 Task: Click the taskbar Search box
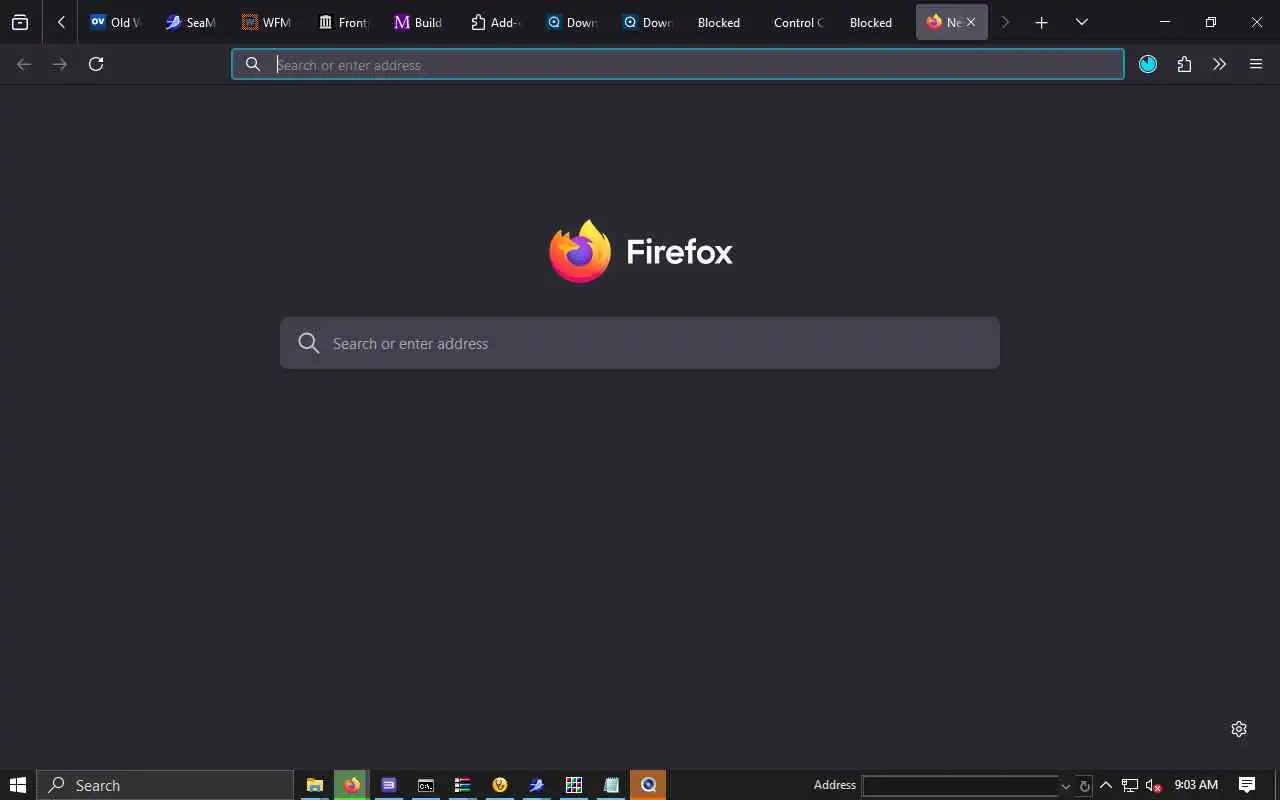click(x=165, y=785)
